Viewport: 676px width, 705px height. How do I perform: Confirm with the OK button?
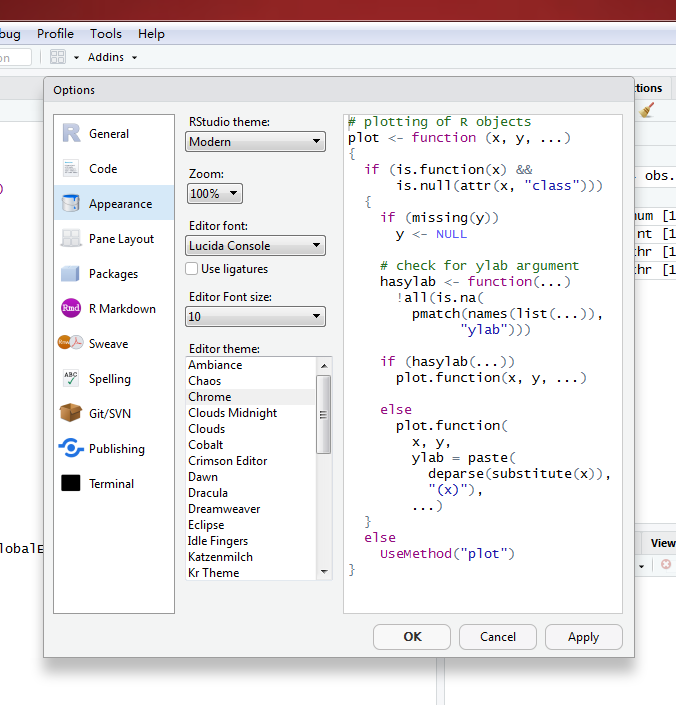[412, 637]
